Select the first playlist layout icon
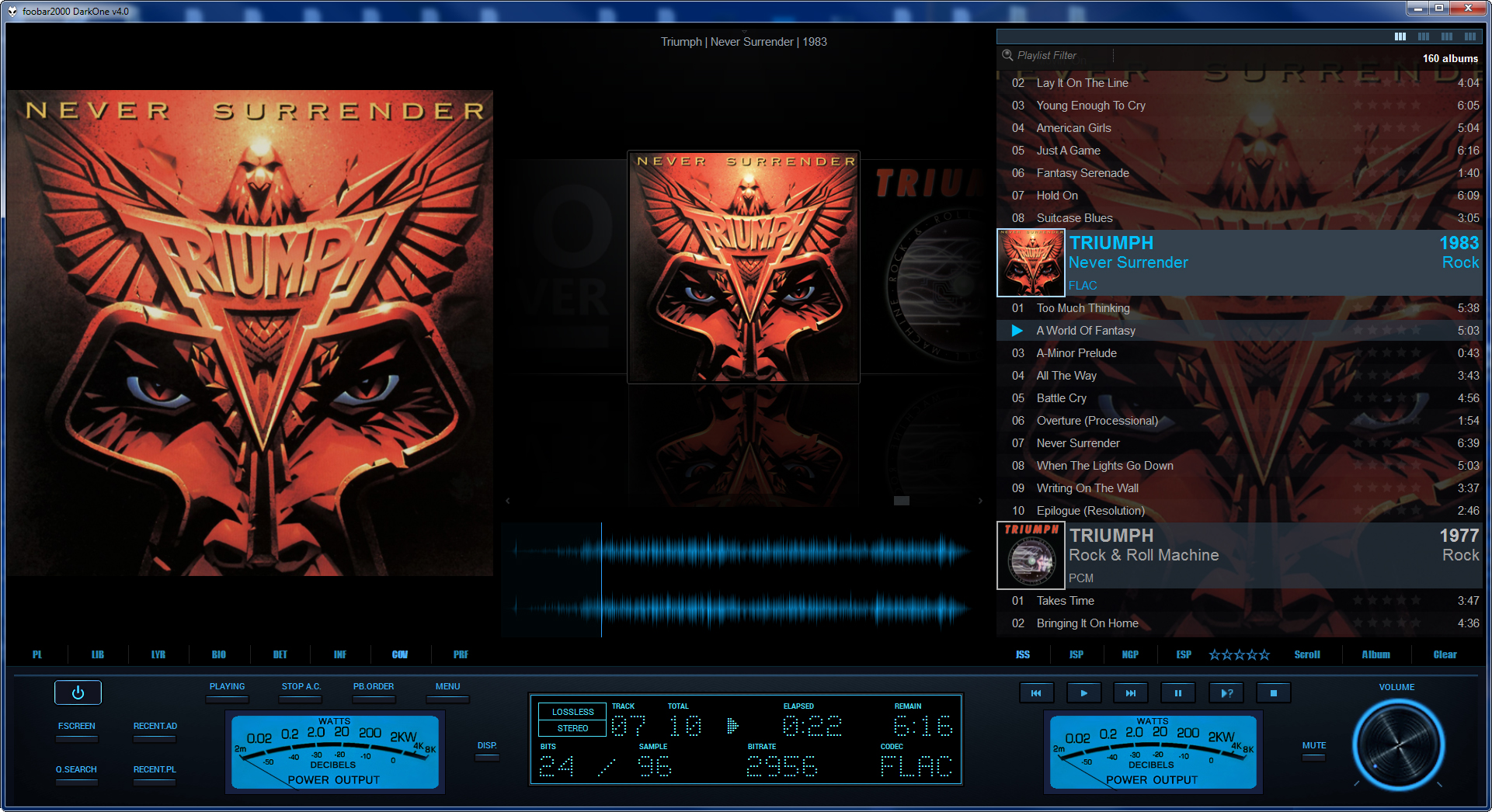 (1400, 36)
